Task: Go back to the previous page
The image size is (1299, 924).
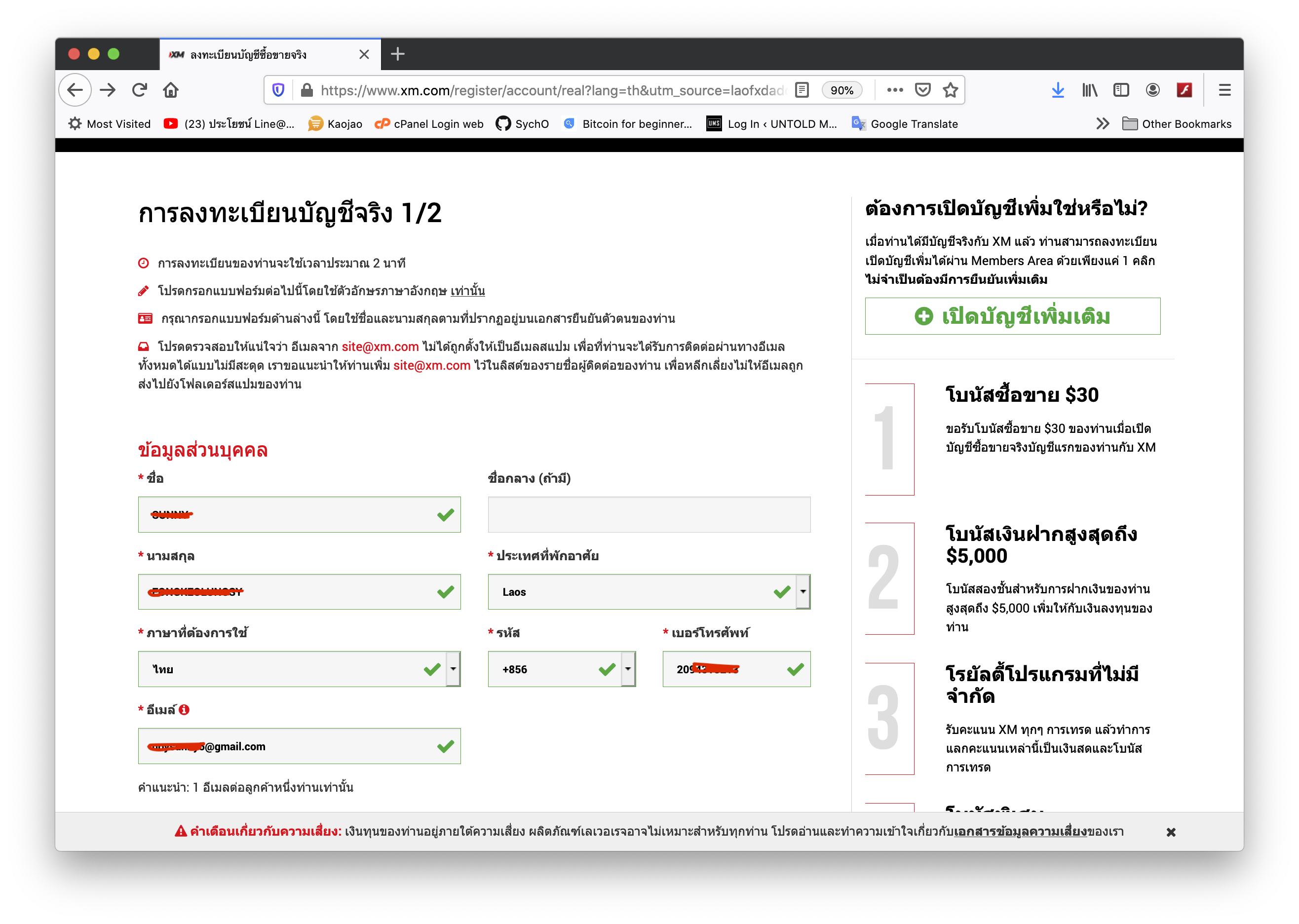Action: (75, 90)
